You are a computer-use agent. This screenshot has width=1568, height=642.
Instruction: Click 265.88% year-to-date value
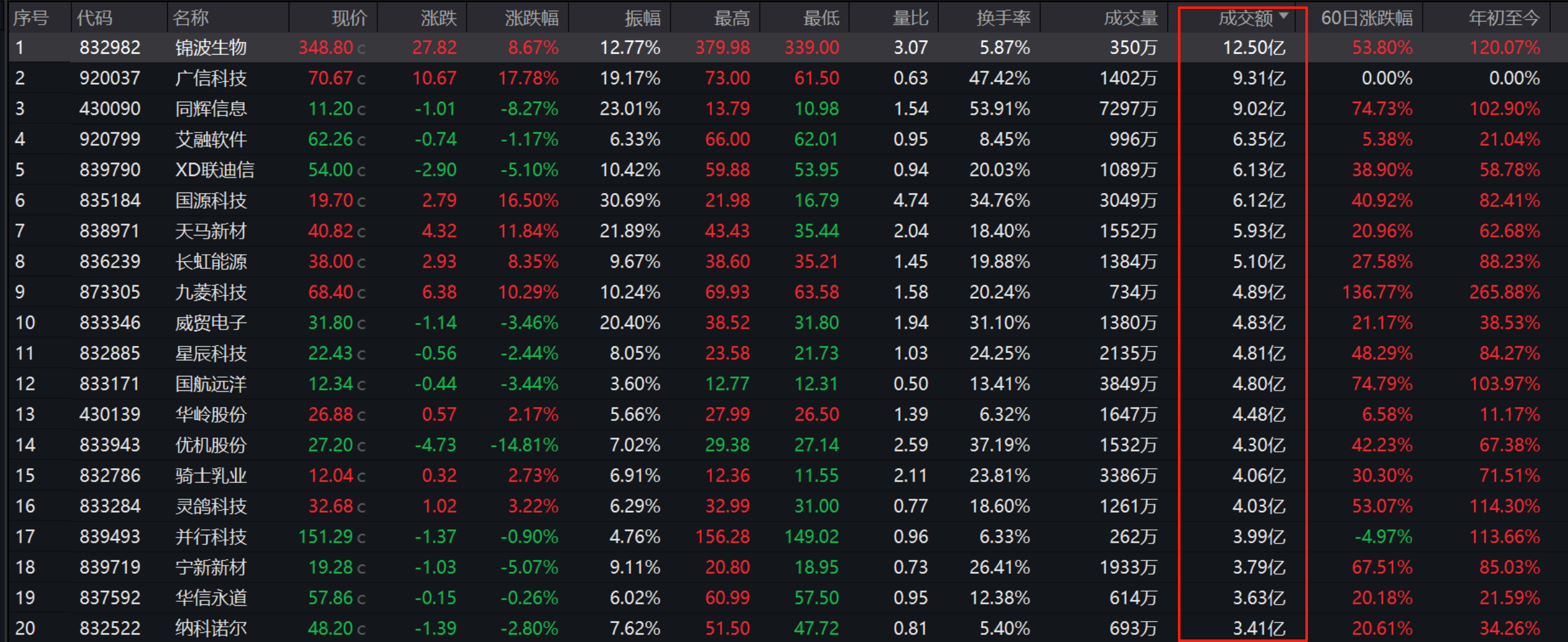pos(1504,292)
